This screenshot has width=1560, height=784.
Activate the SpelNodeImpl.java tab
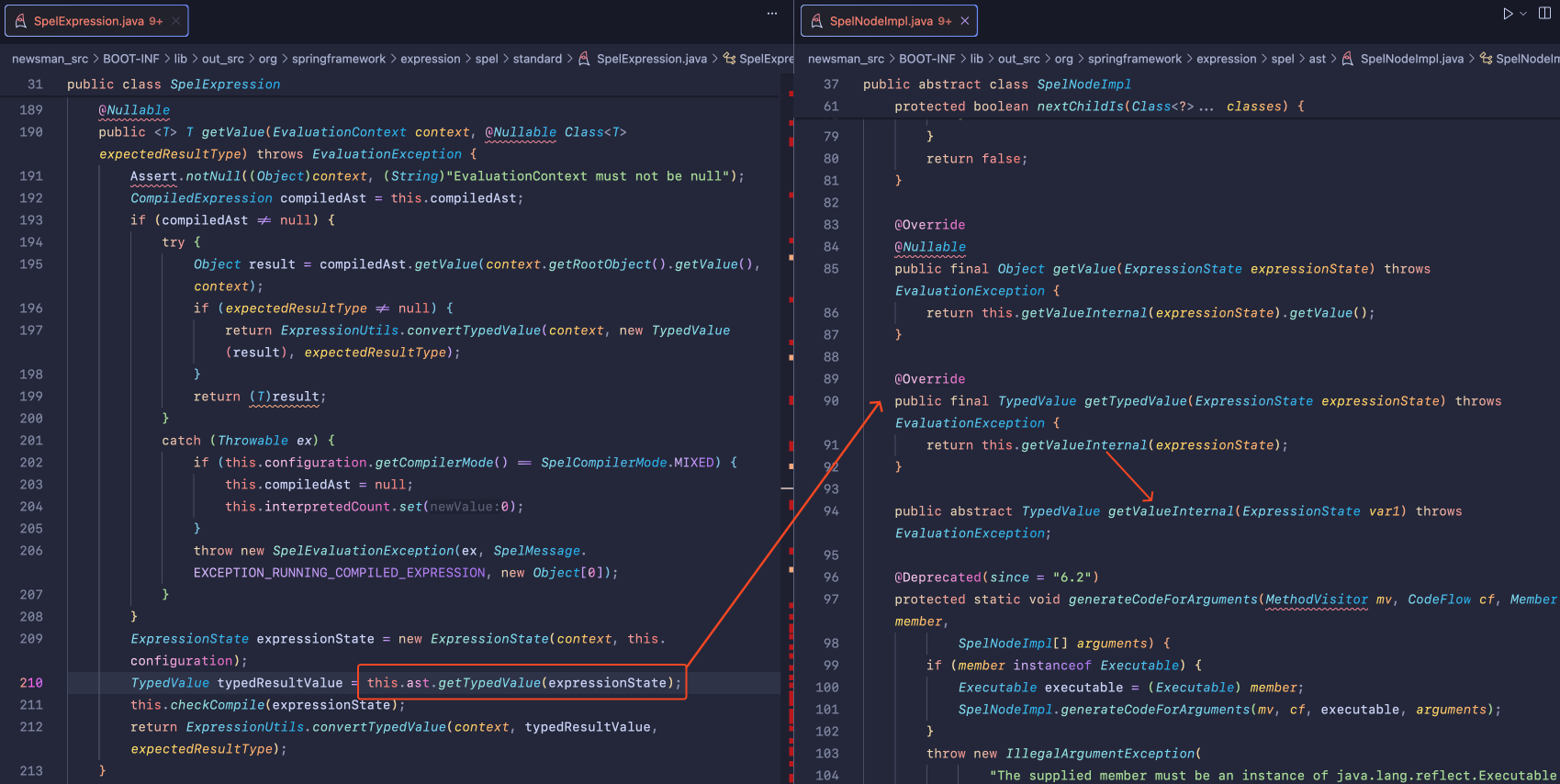click(889, 21)
